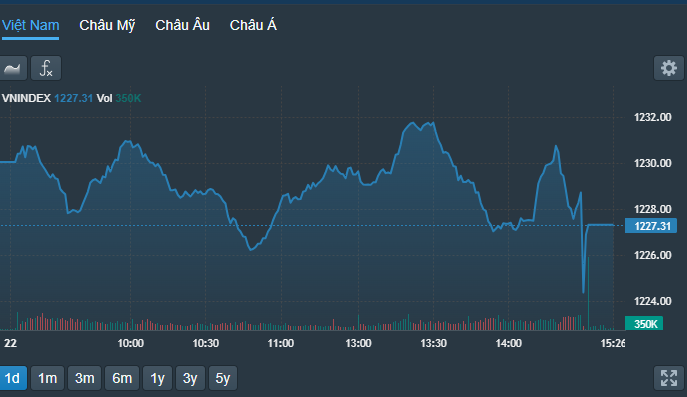687x397 pixels.
Task: Click the tall green volume spike bar
Action: coord(588,294)
